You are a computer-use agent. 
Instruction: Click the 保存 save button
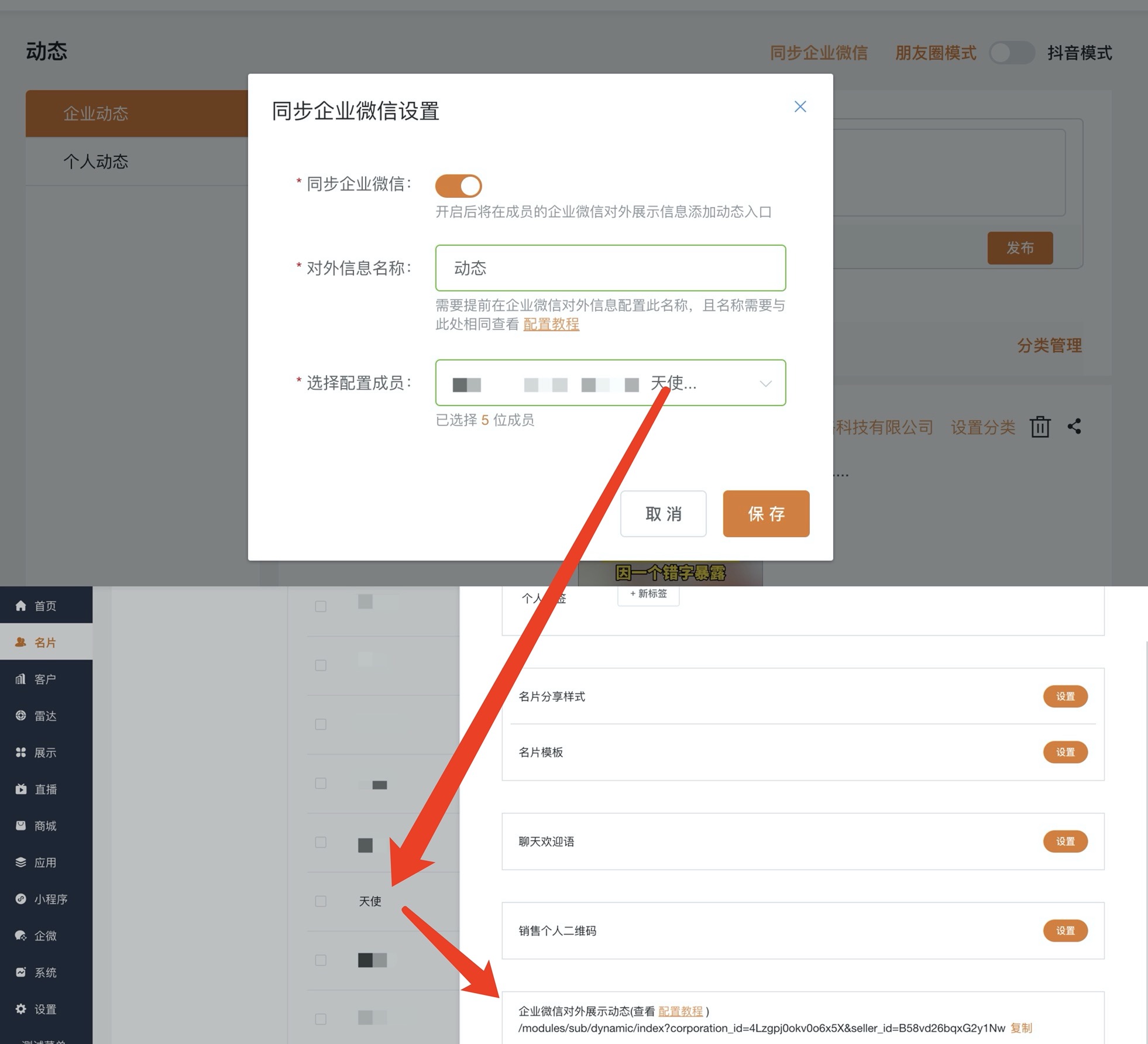pyautogui.click(x=766, y=514)
